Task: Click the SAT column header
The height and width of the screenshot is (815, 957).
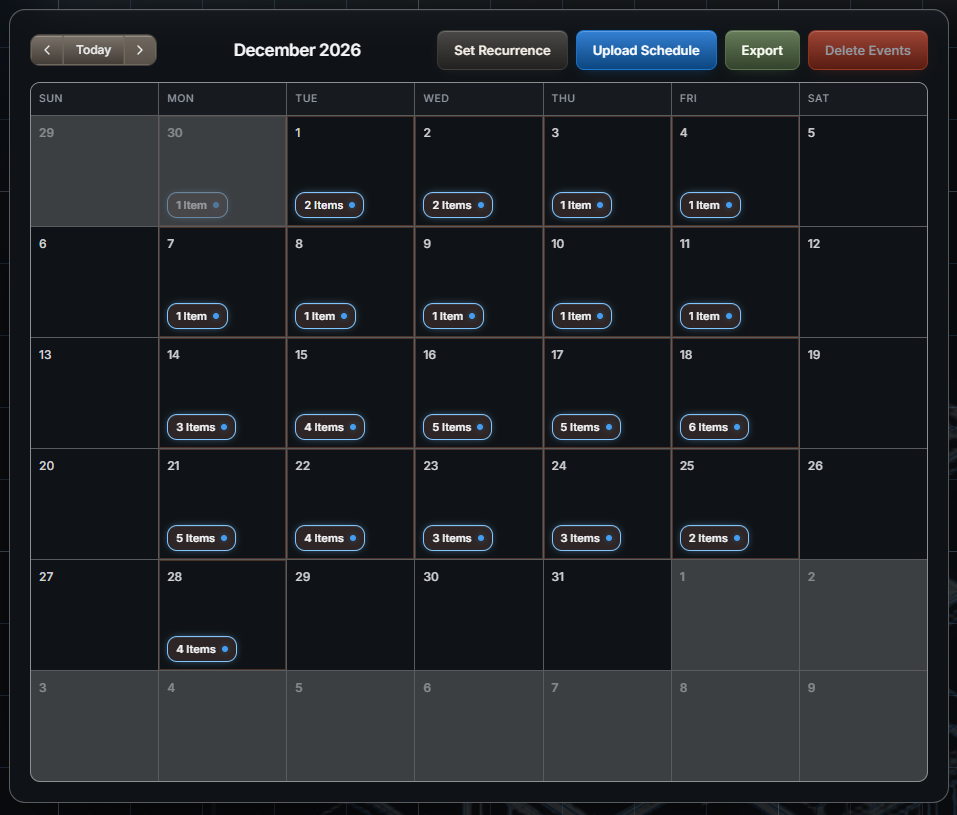Action: [863, 99]
